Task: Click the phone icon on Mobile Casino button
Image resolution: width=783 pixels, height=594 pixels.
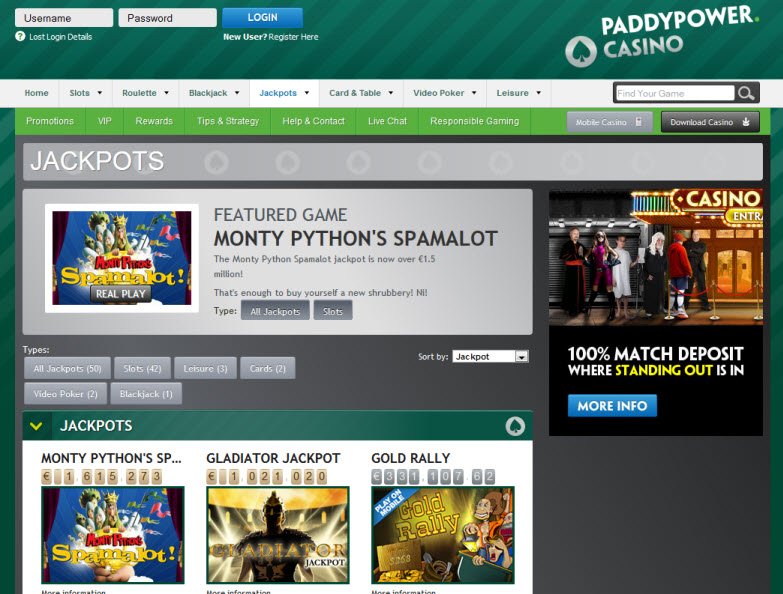Action: point(639,122)
